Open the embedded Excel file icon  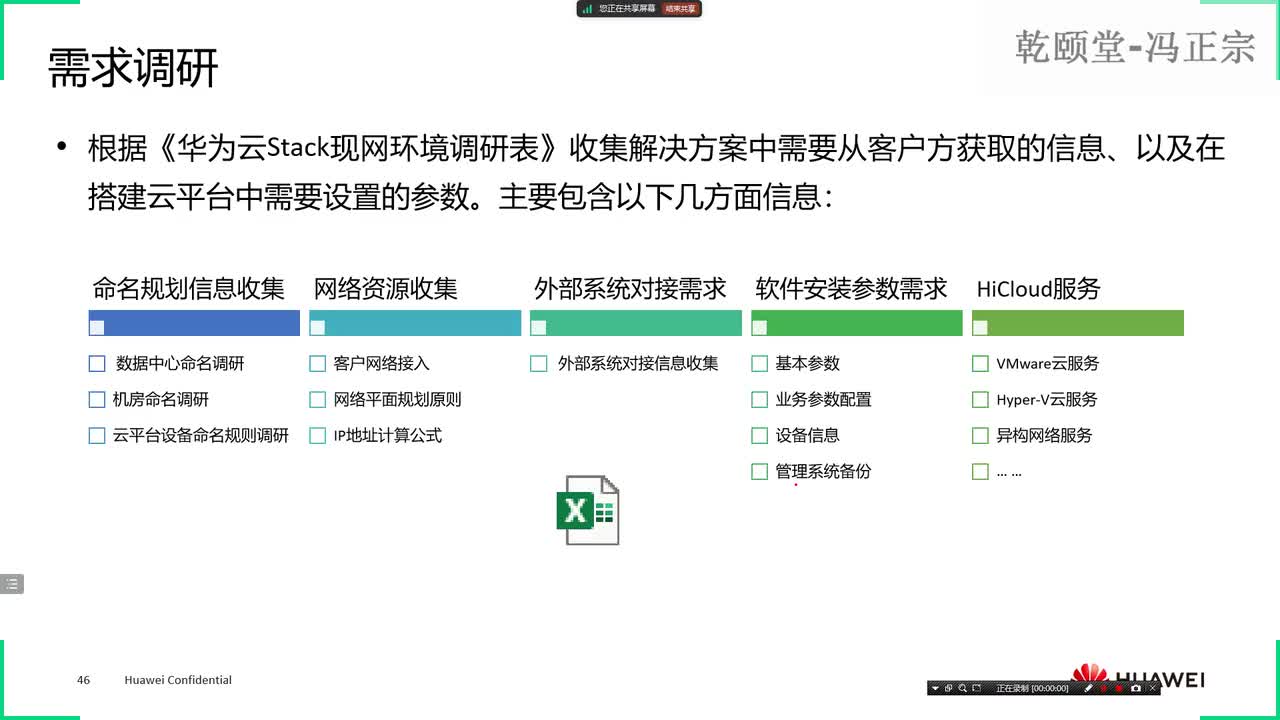pos(588,510)
